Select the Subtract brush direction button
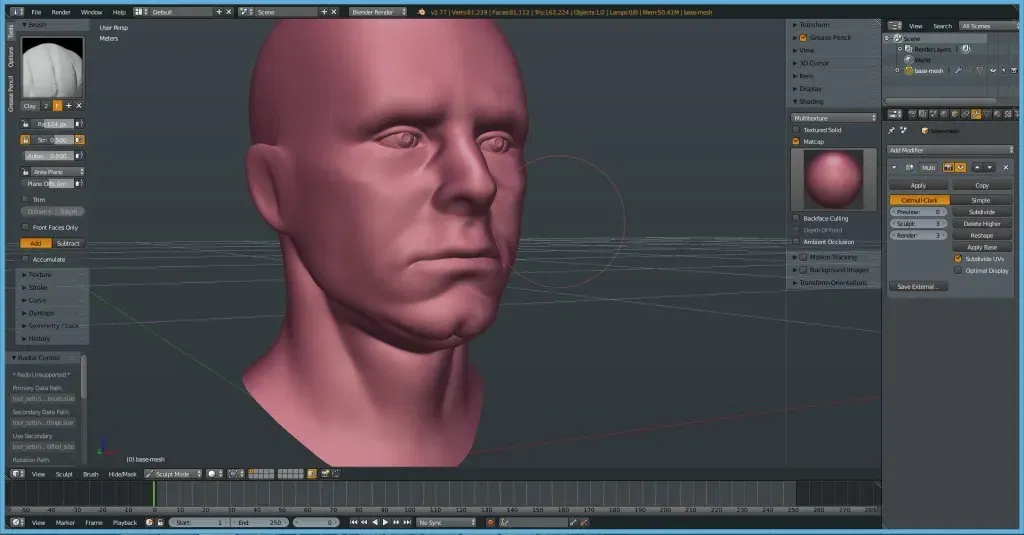1024x535 pixels. (x=68, y=243)
